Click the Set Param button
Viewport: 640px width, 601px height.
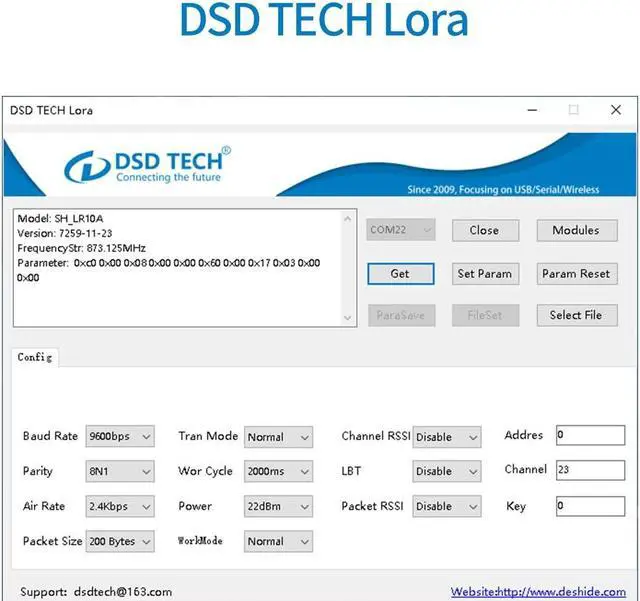pyautogui.click(x=485, y=274)
